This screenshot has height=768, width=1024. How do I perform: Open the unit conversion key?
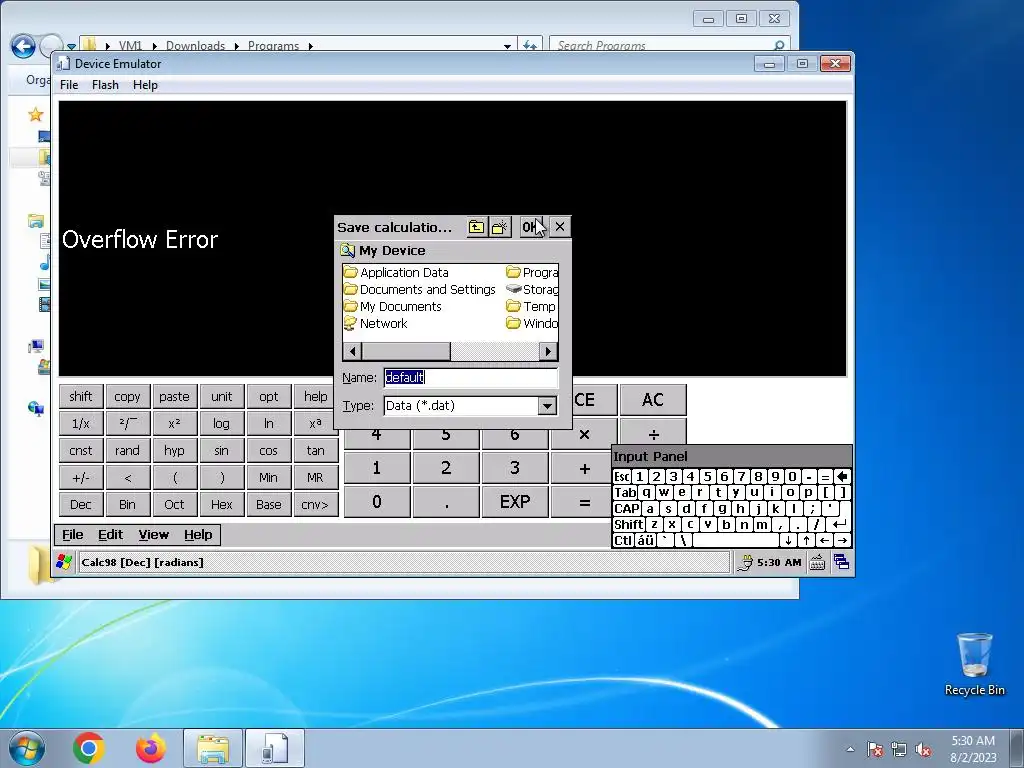221,396
